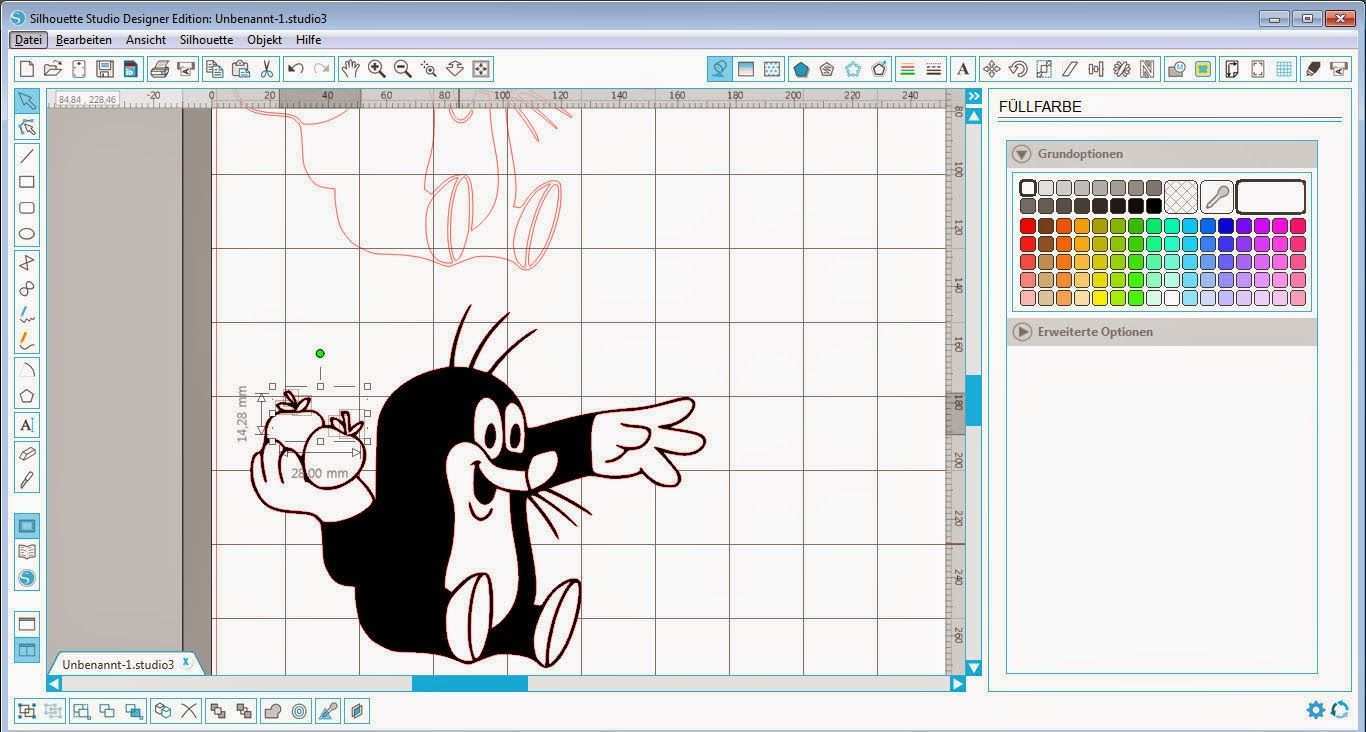The height and width of the screenshot is (732, 1366).
Task: Expand the Erweiterte Optionen section
Action: click(1021, 332)
